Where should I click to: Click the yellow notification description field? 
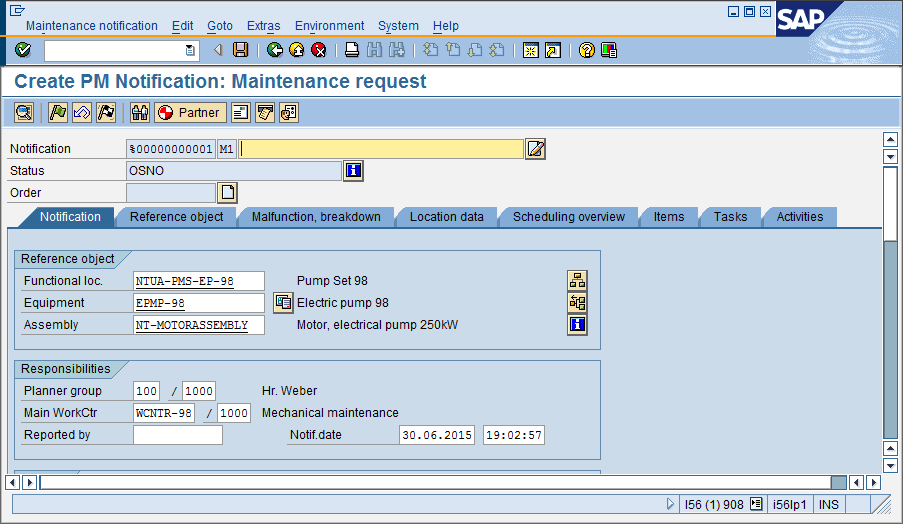(381, 149)
